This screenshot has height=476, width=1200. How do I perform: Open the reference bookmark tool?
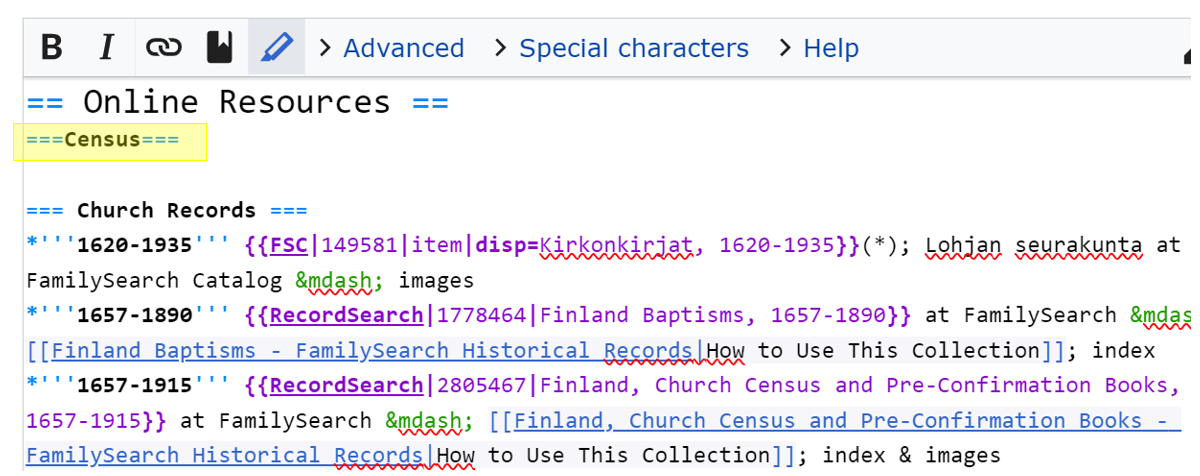pyautogui.click(x=219, y=47)
